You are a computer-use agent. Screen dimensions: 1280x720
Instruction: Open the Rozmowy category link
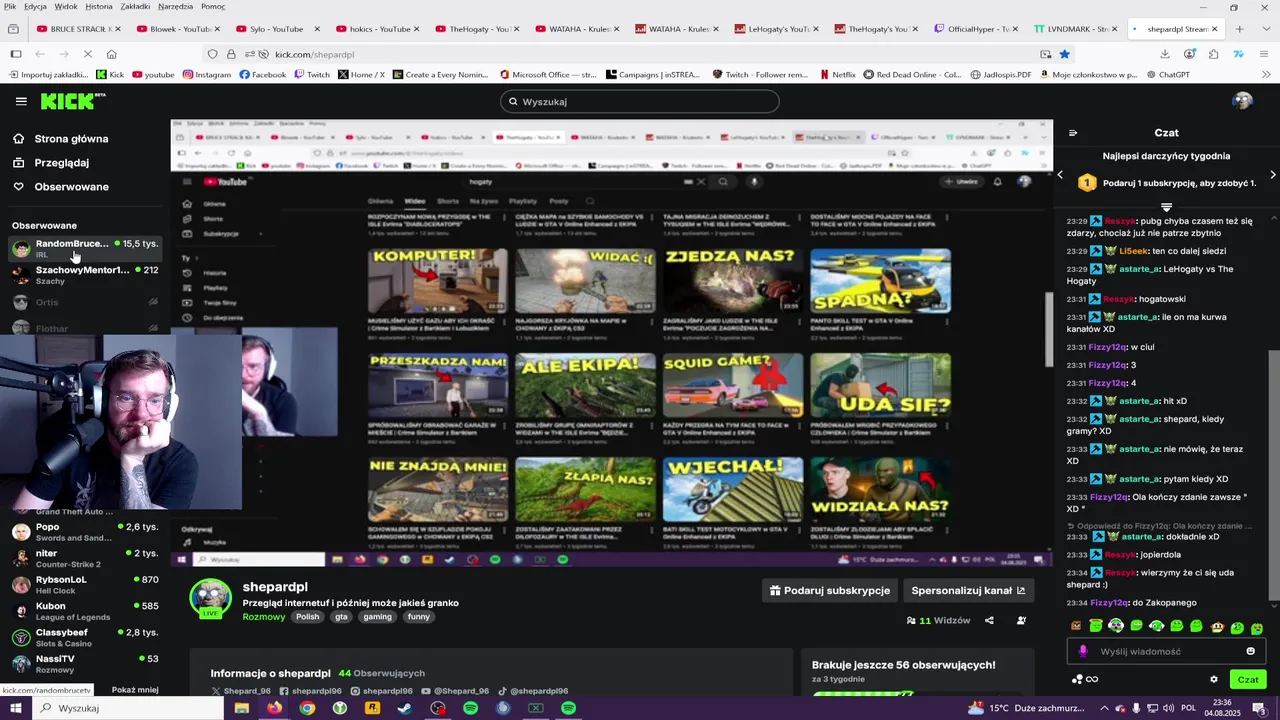coord(264,617)
